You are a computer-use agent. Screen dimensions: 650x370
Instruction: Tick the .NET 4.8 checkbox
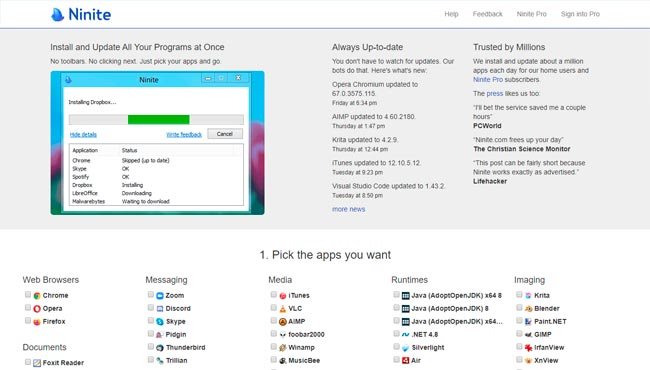click(x=396, y=334)
